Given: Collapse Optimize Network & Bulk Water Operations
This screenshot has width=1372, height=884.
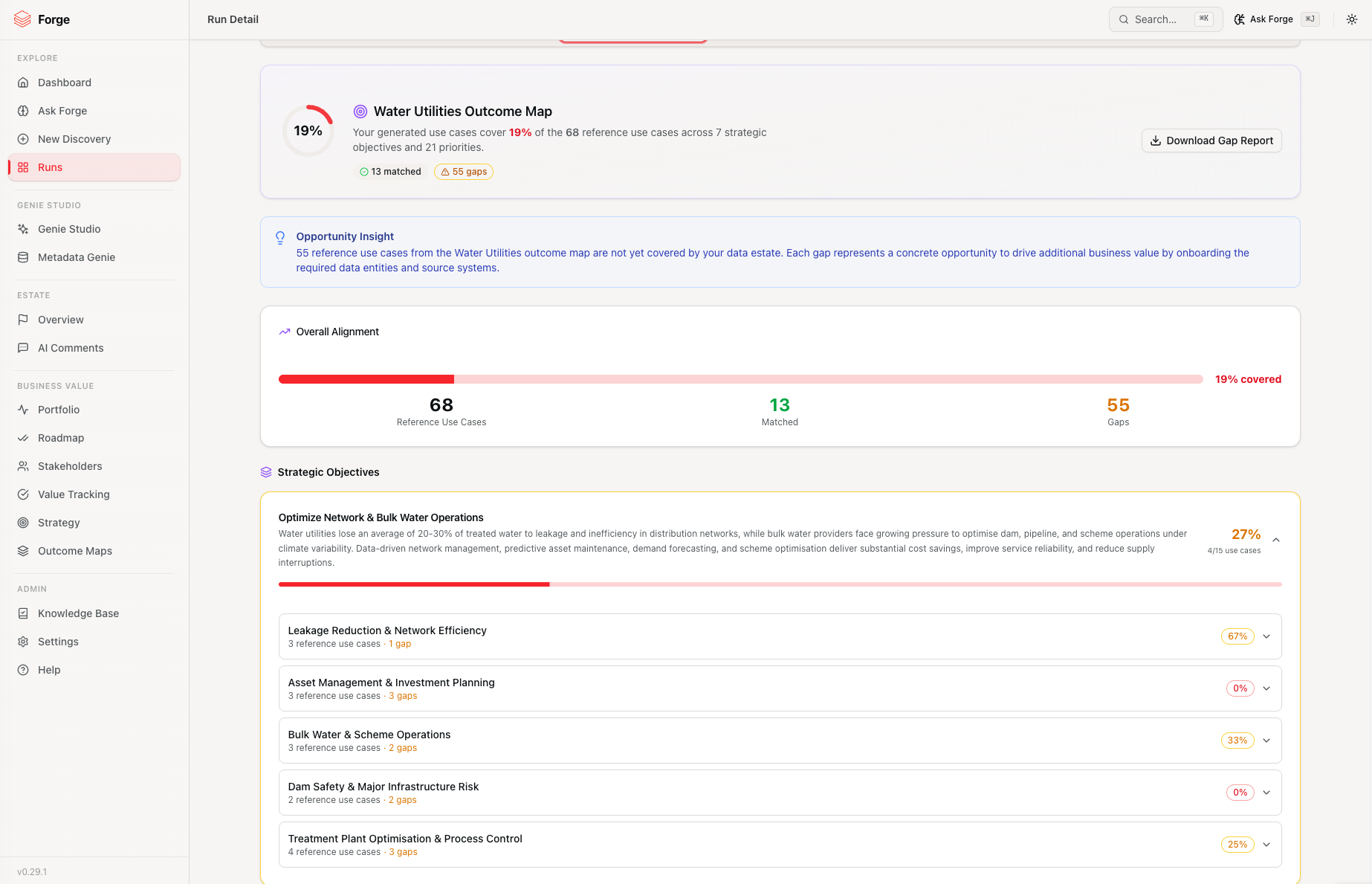Looking at the screenshot, I should click(x=1276, y=540).
